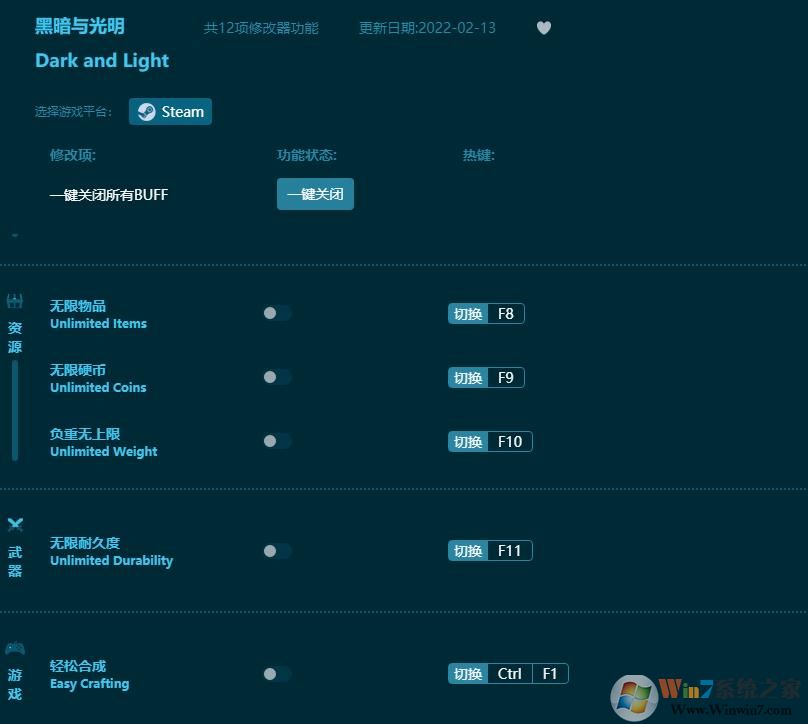Image resolution: width=808 pixels, height=724 pixels.
Task: Click the Unlimited Items label
Action: click(x=98, y=324)
